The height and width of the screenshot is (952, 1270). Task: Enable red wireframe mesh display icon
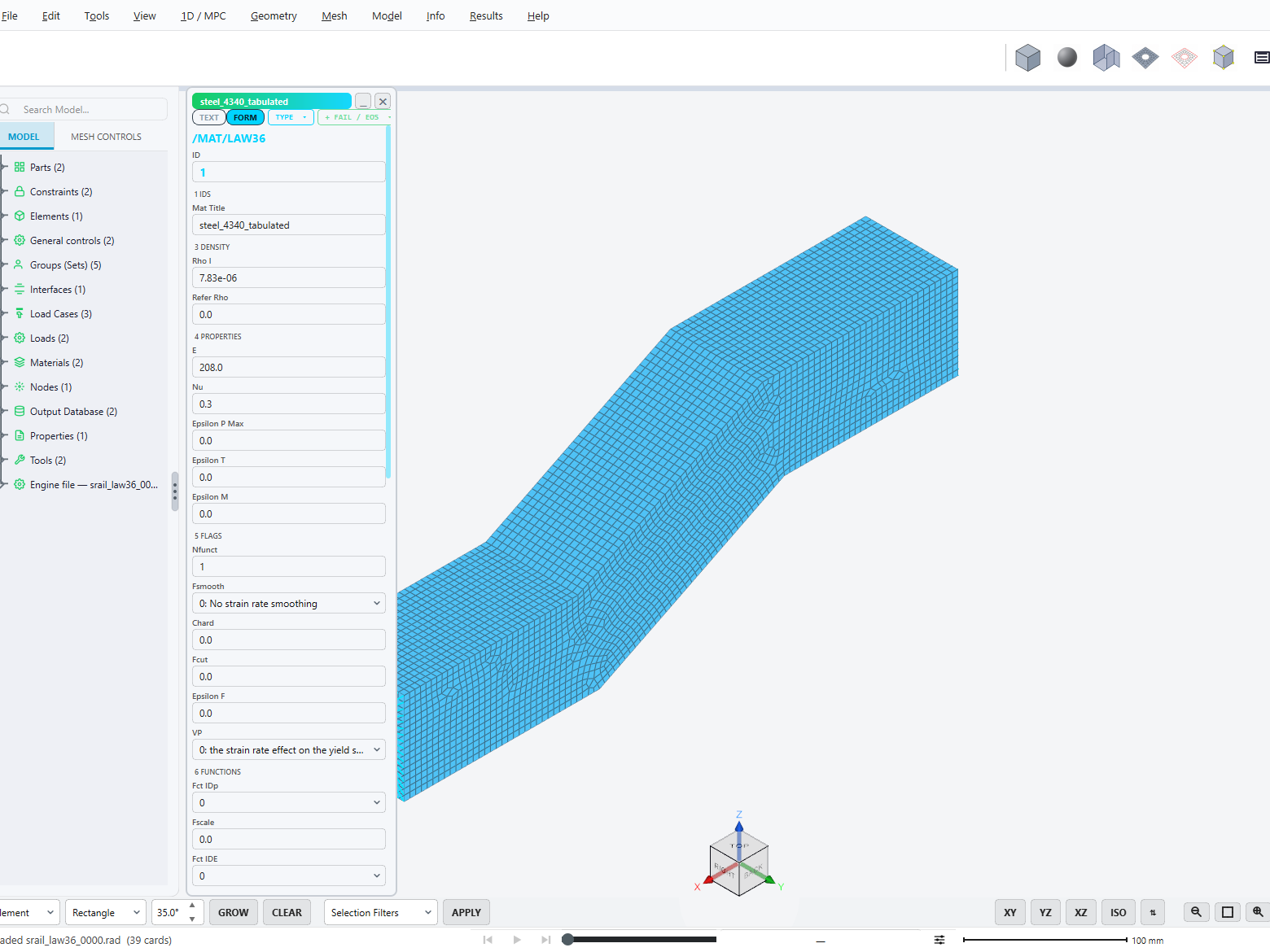tap(1185, 58)
